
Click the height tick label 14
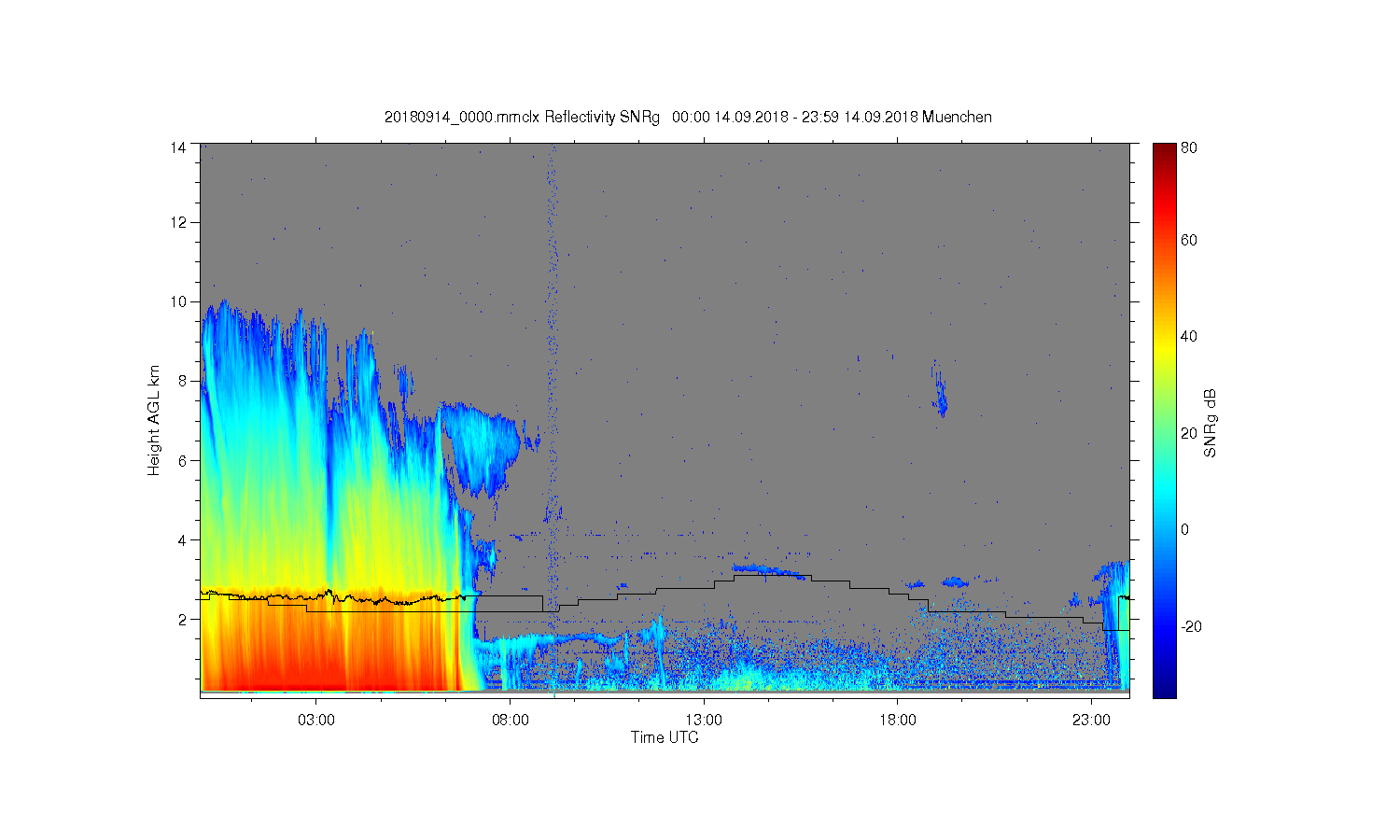point(177,147)
